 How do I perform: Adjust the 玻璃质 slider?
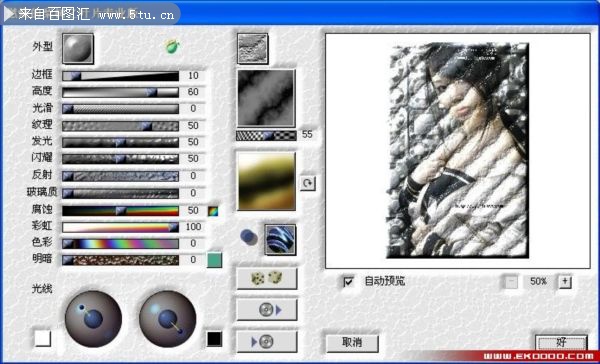(121, 193)
